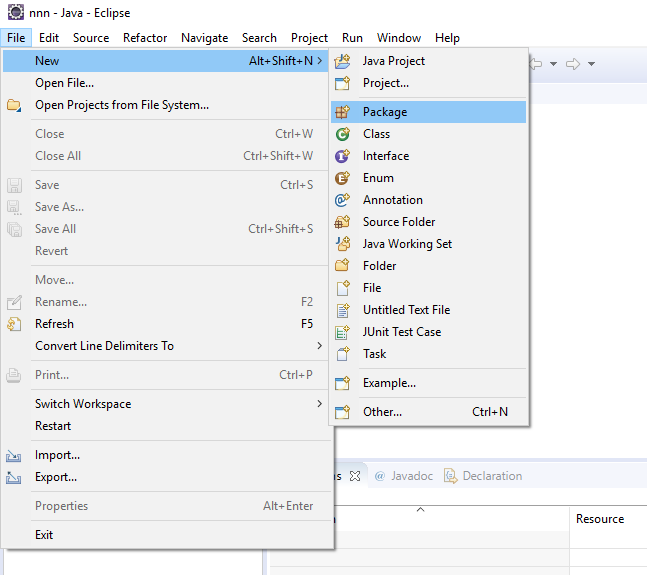This screenshot has width=647, height=575.
Task: Expand the New submenu arrow
Action: (320, 61)
